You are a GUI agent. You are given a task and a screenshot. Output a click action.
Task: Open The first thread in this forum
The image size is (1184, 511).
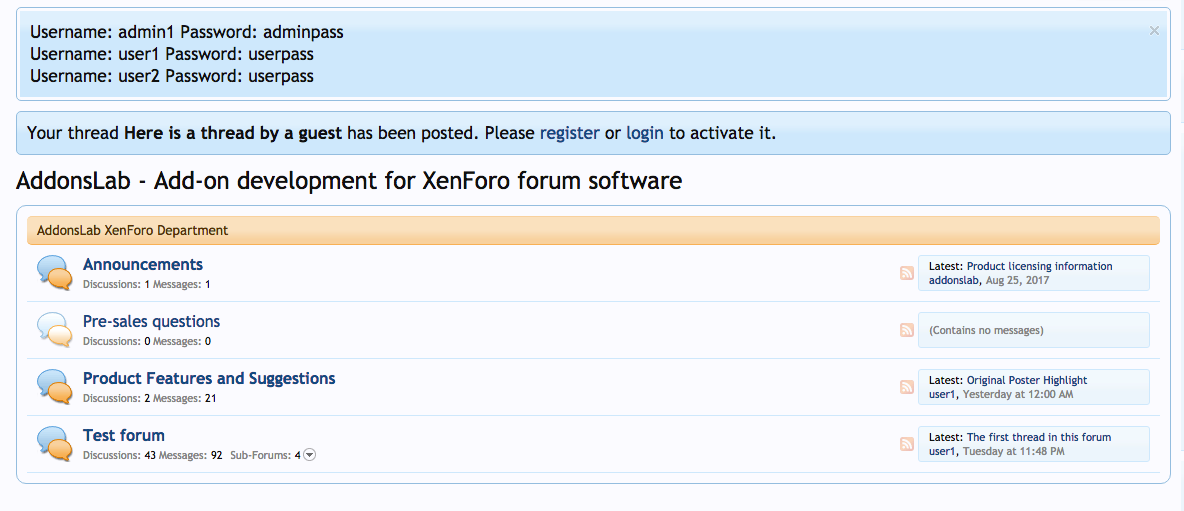click(x=1039, y=437)
